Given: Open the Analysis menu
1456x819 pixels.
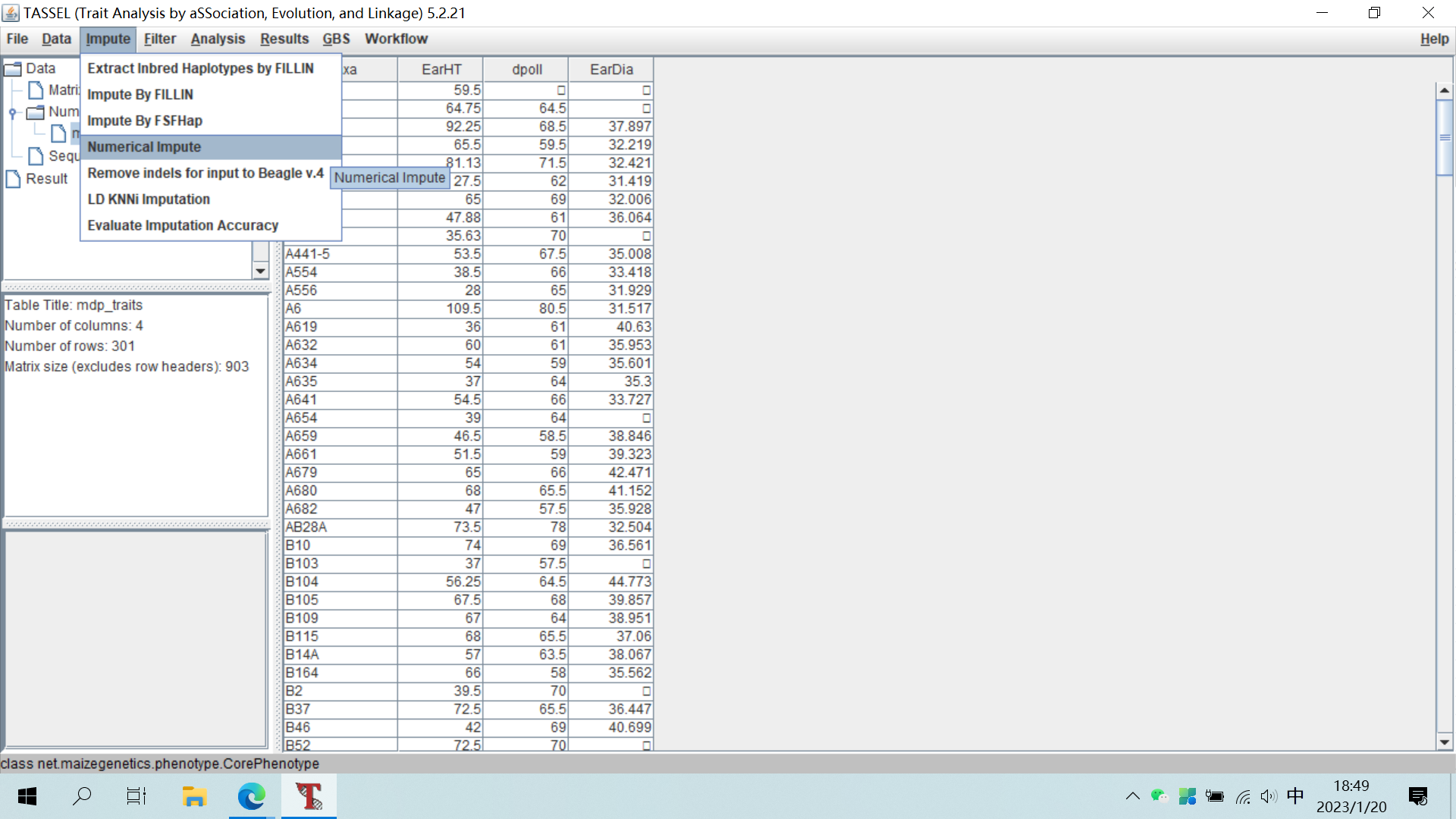Looking at the screenshot, I should click(218, 39).
